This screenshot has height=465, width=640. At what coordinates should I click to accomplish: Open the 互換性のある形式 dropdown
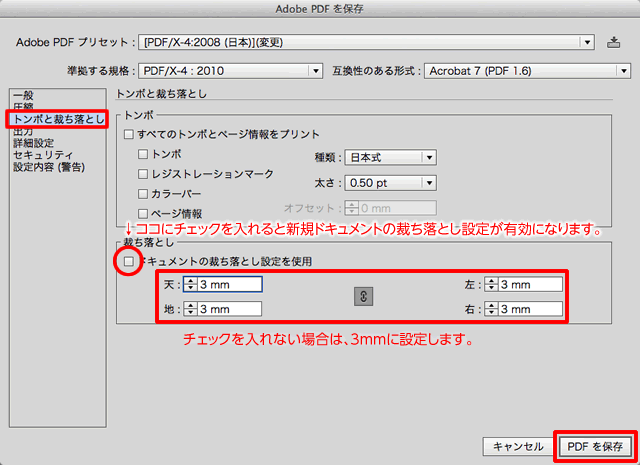527,71
